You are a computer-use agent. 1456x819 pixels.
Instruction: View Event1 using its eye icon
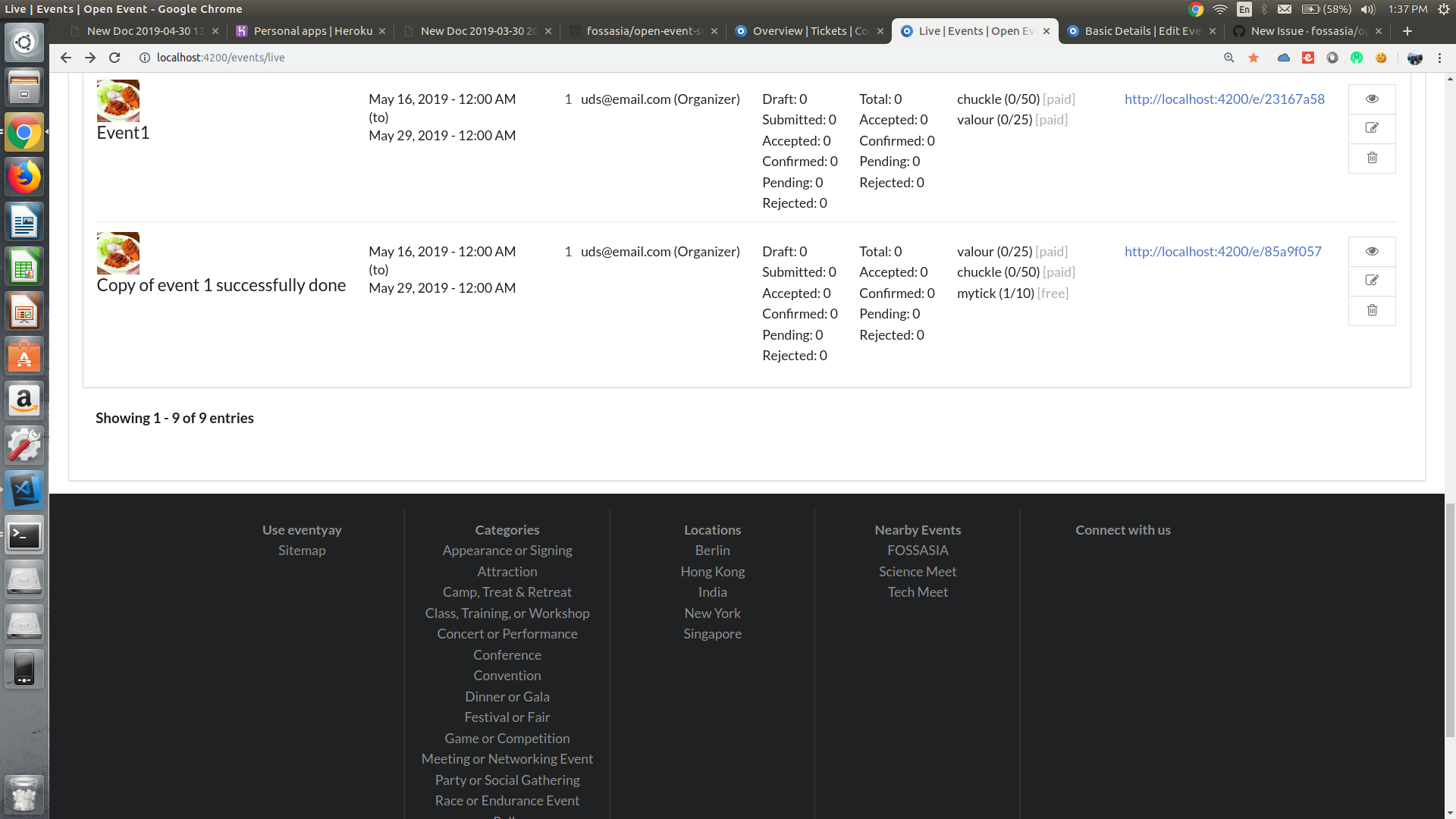(x=1372, y=99)
